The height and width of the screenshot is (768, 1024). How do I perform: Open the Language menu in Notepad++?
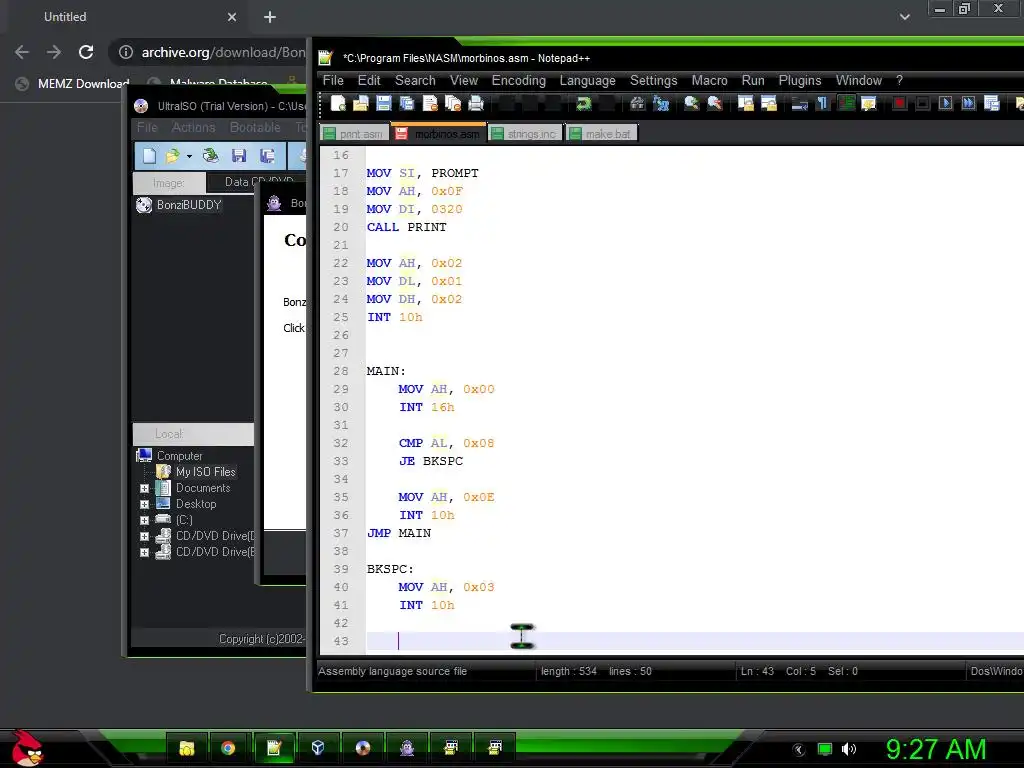tap(587, 80)
